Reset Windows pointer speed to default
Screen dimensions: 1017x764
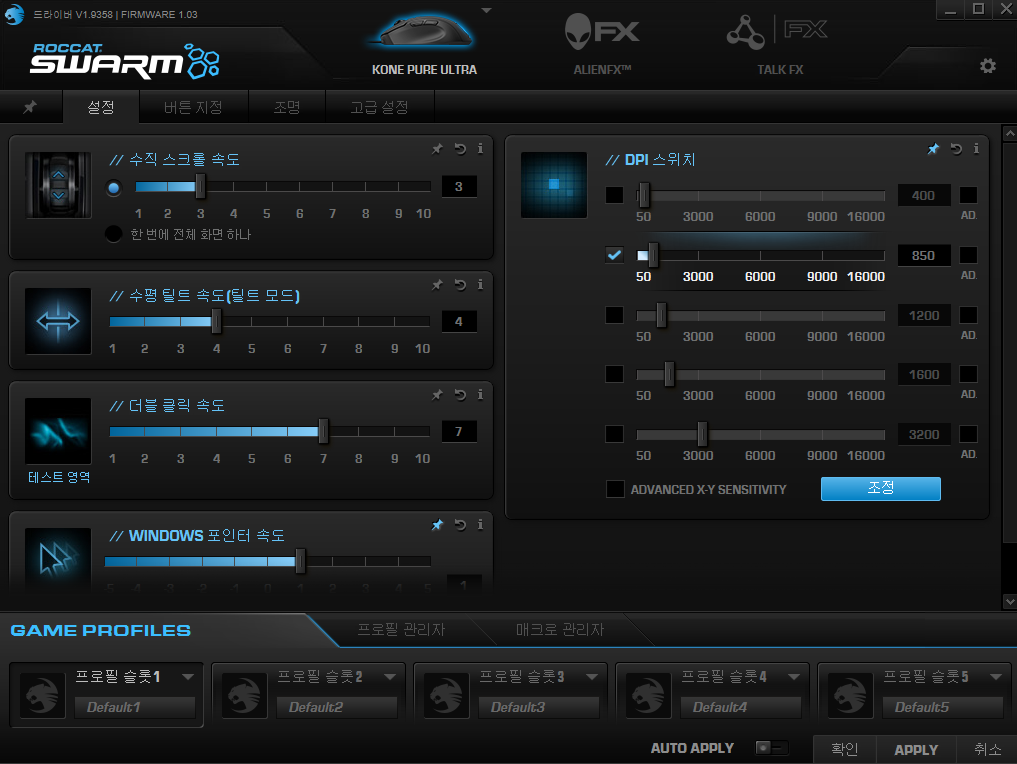click(460, 525)
